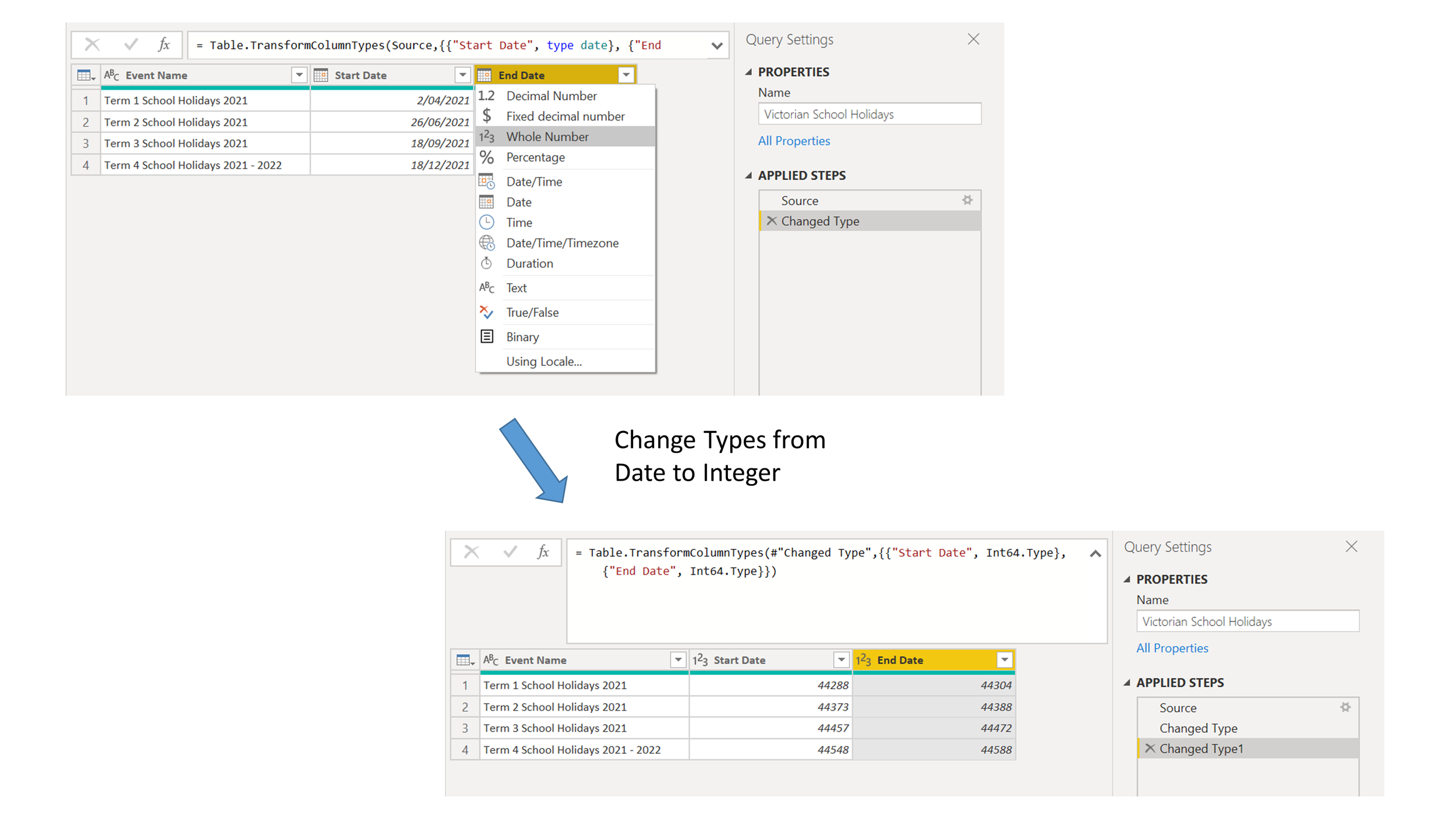Screen dimensions: 1456x819
Task: Click ABC type icon of Event Name bottom column
Action: [491, 660]
